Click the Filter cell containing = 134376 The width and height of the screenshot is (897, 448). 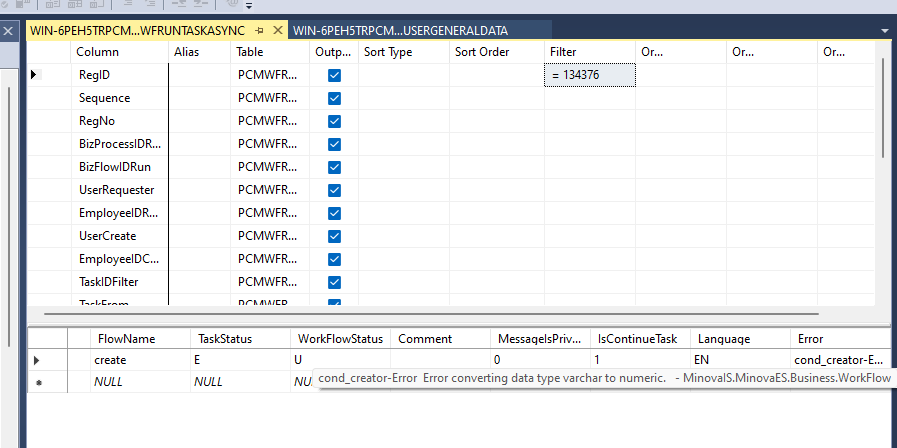point(589,75)
